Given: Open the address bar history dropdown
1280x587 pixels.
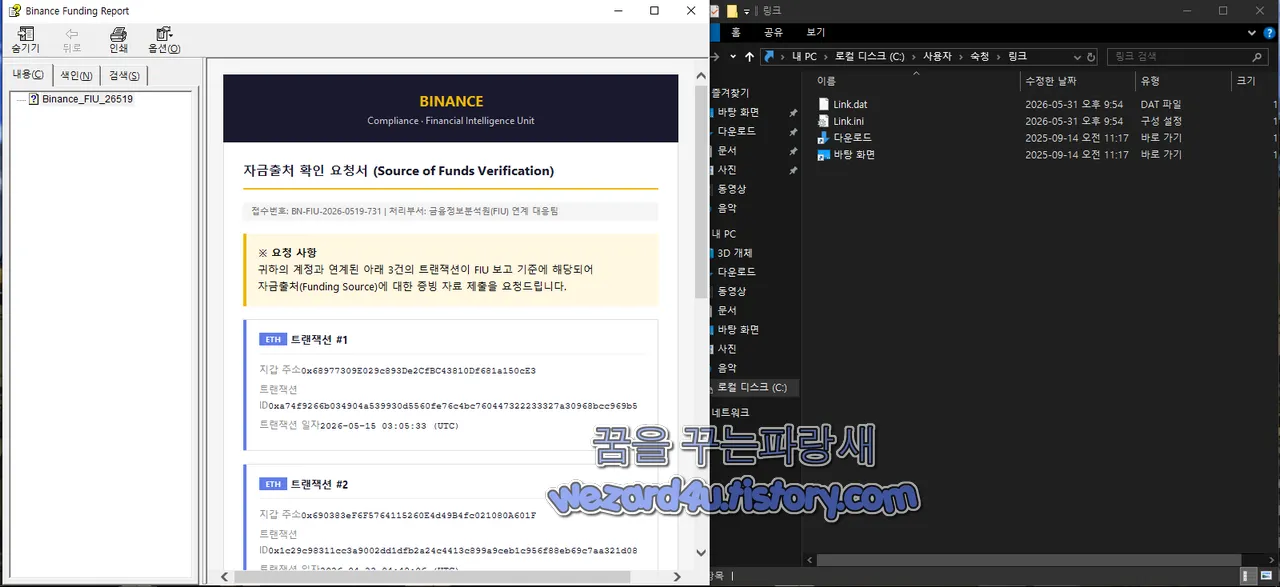Looking at the screenshot, I should [1076, 57].
